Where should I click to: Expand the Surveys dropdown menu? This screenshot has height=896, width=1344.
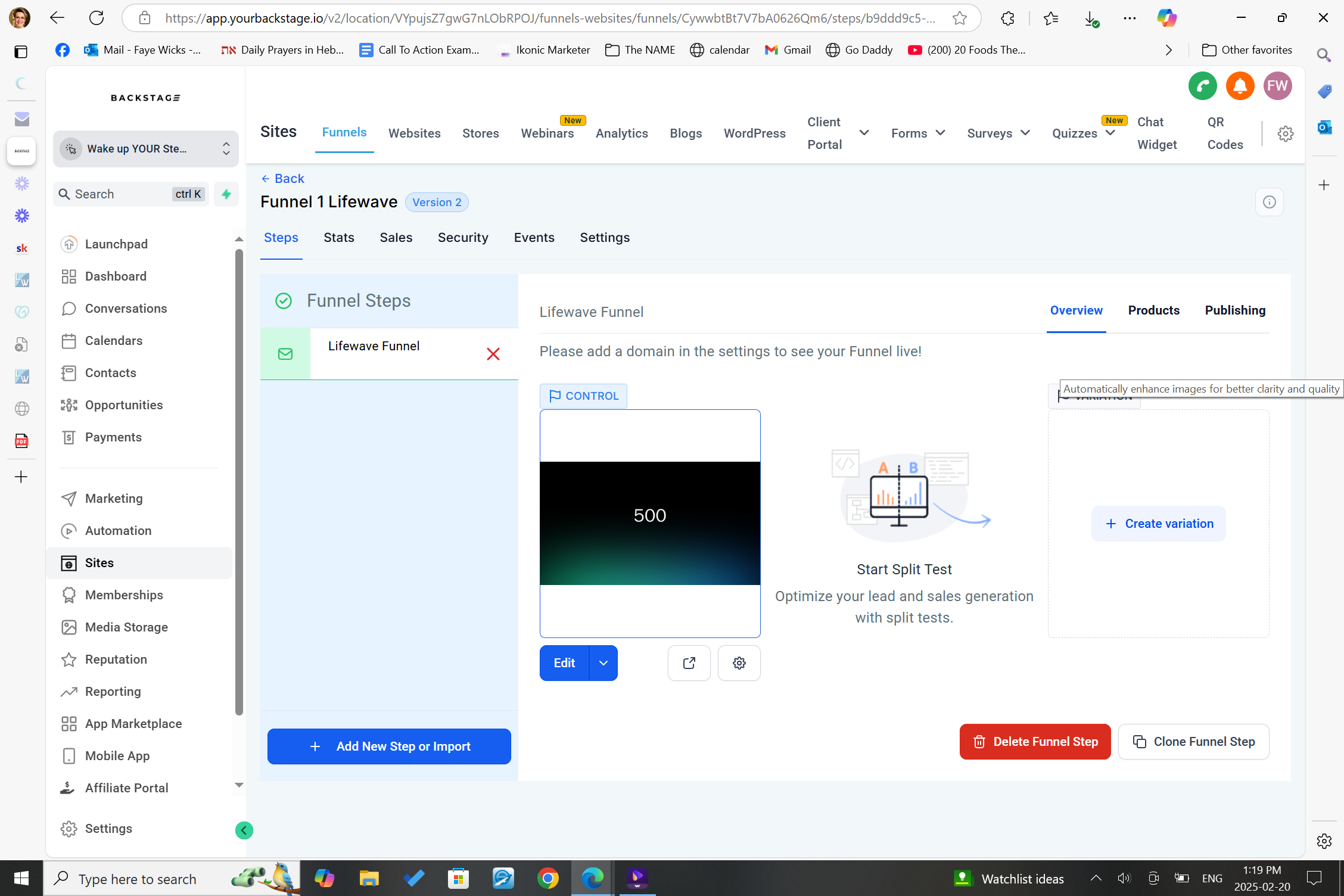1025,133
